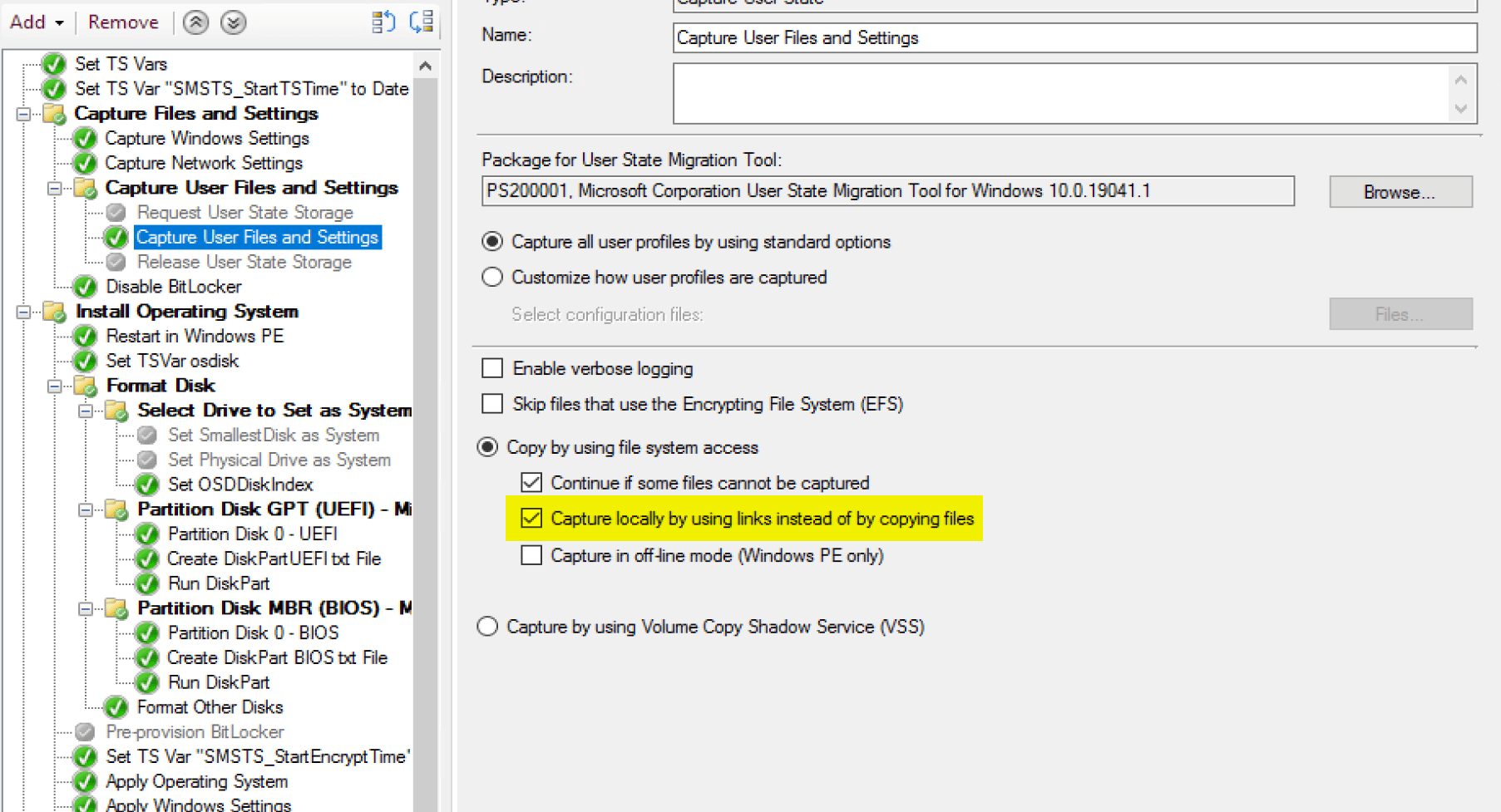Click the Name input field
Screen dimensions: 1501x812
click(x=1074, y=38)
